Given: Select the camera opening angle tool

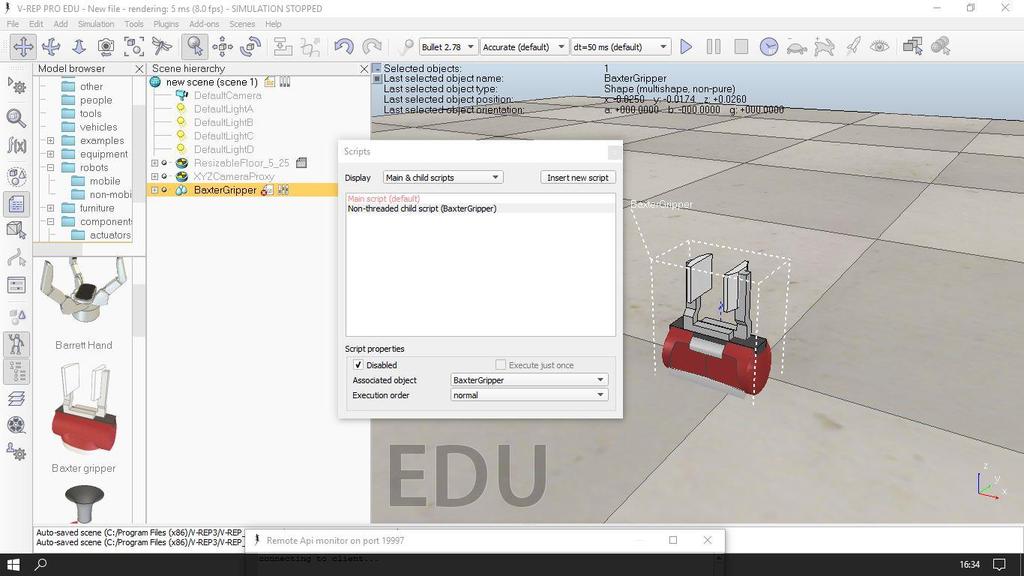Looking at the screenshot, I should [x=106, y=46].
